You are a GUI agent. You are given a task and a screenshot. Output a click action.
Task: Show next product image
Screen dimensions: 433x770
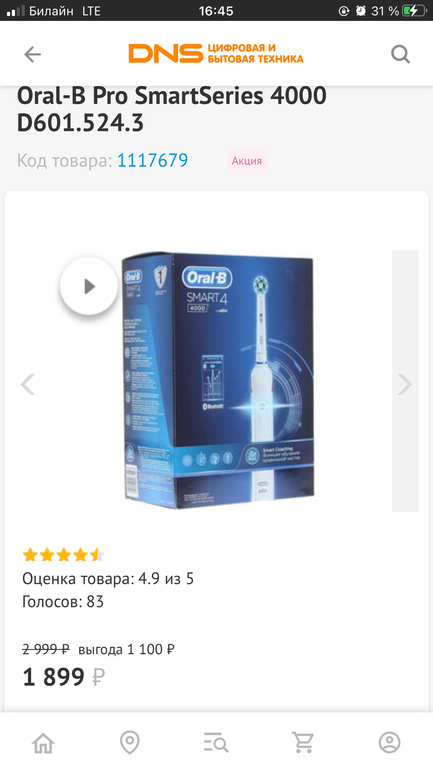coord(405,385)
